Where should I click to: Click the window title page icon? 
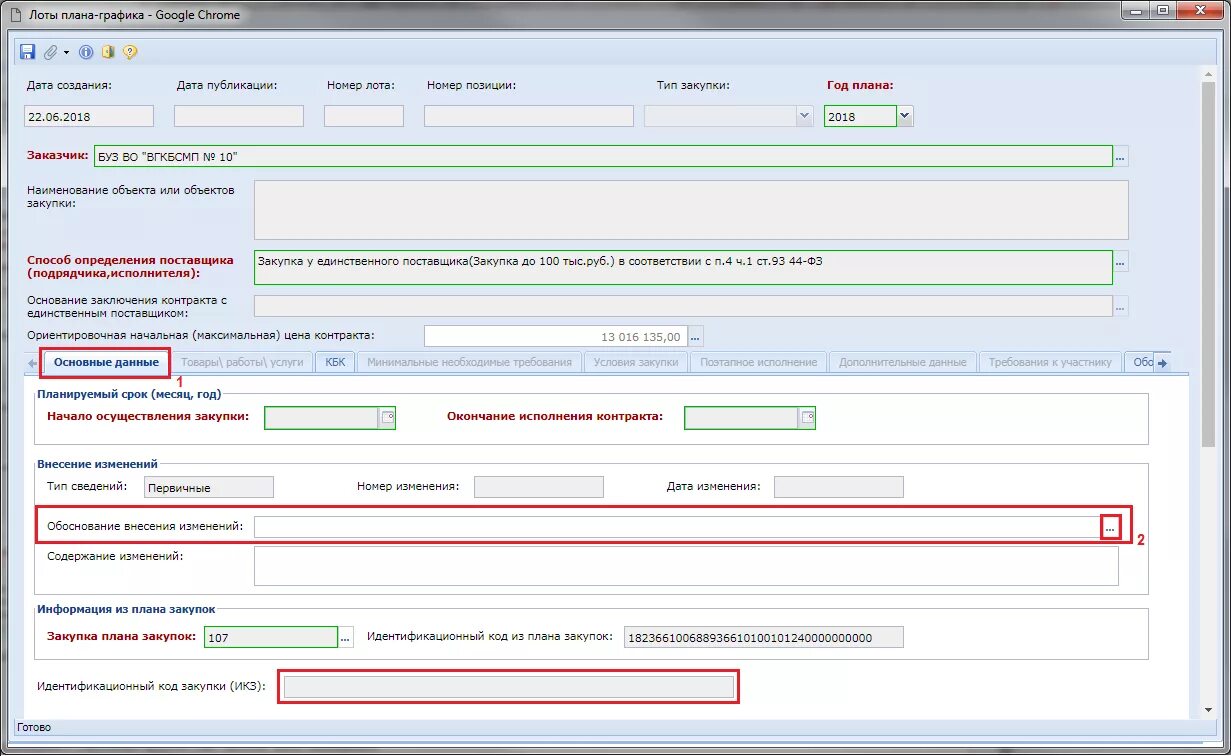[14, 15]
